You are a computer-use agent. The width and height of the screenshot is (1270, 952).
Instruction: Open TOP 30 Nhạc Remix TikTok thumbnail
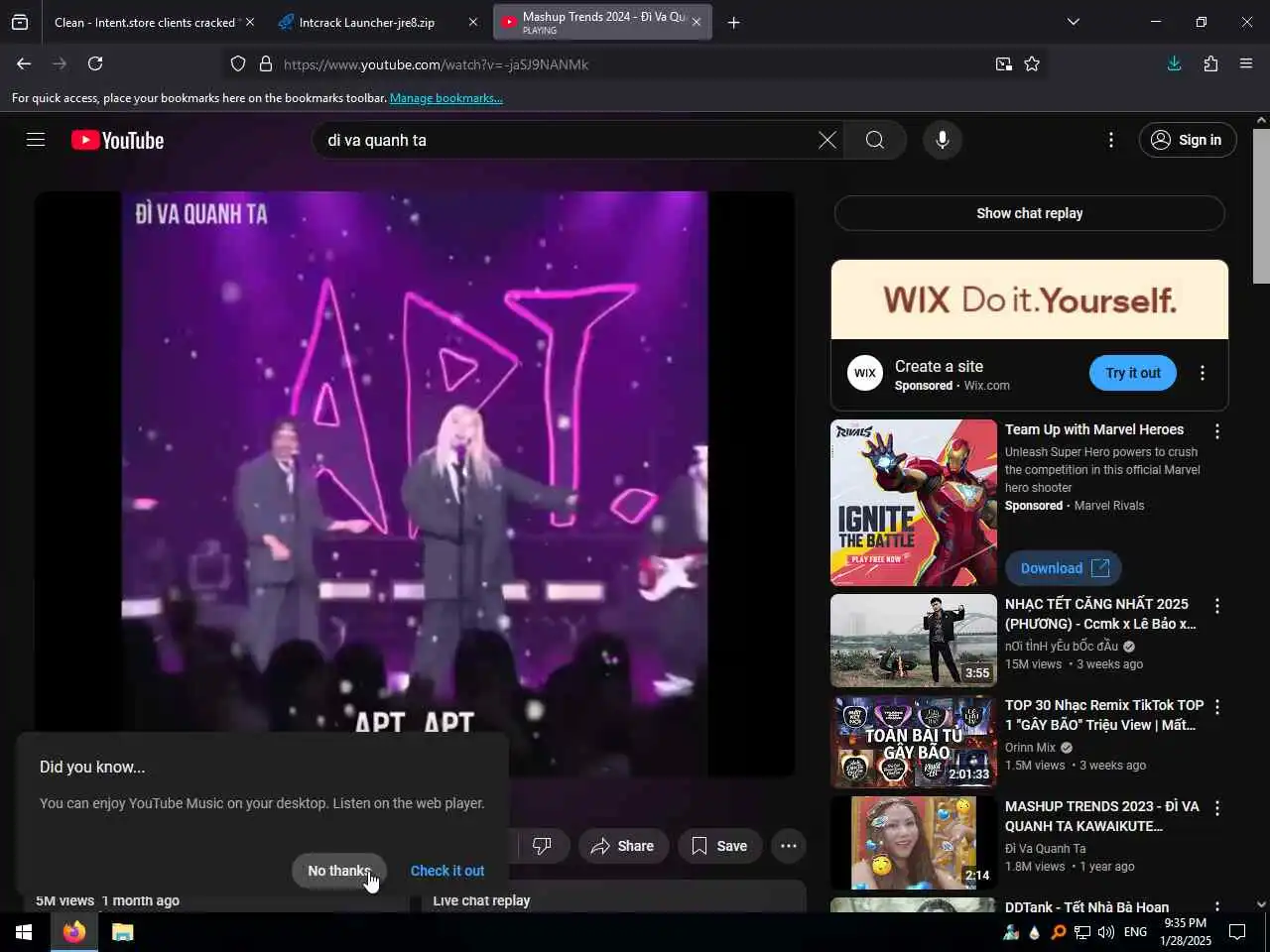[x=914, y=742]
